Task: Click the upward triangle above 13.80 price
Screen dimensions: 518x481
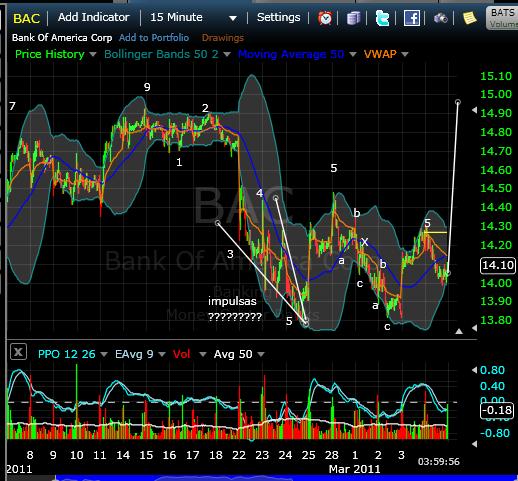Action: (x=459, y=331)
